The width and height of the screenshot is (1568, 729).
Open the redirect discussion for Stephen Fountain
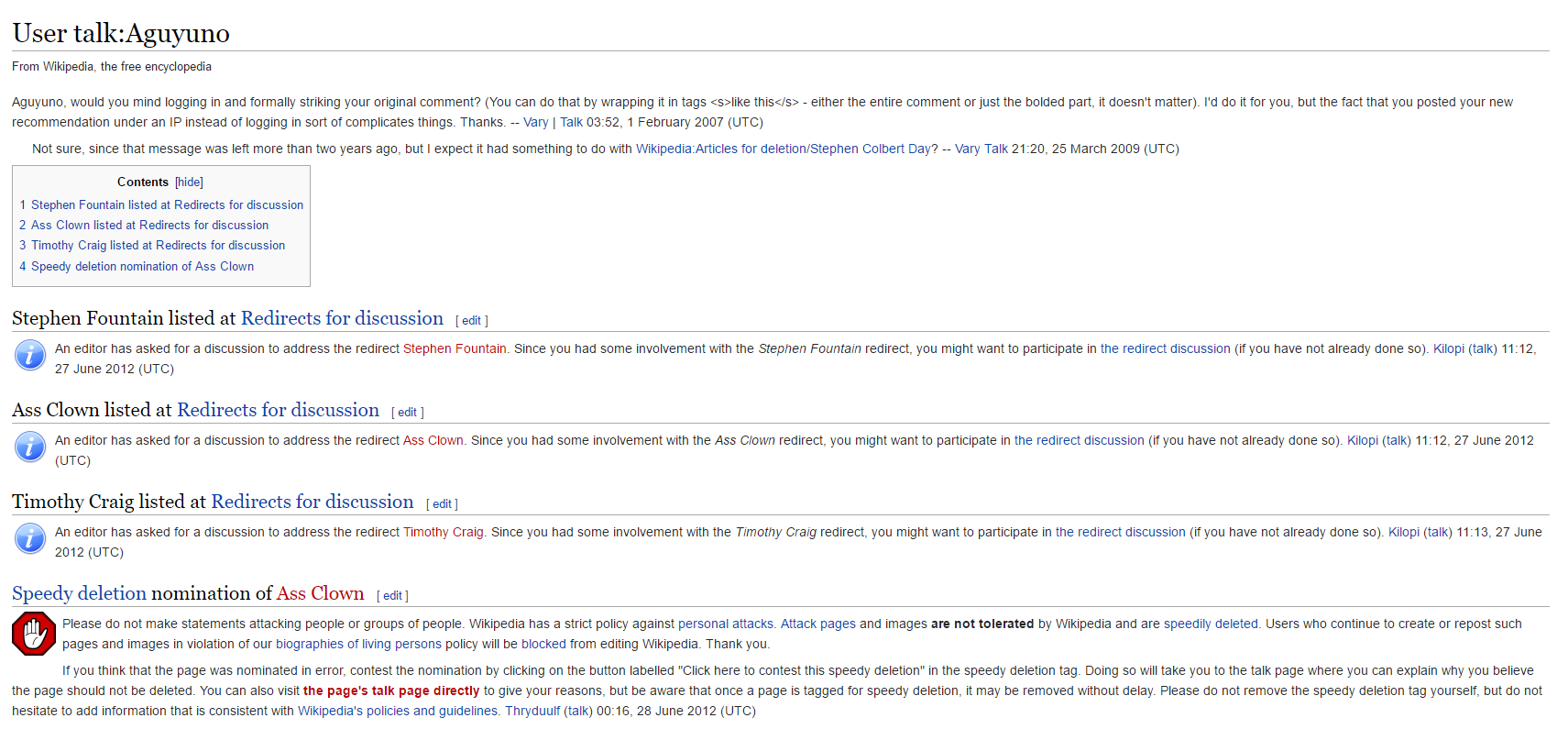pos(1165,348)
